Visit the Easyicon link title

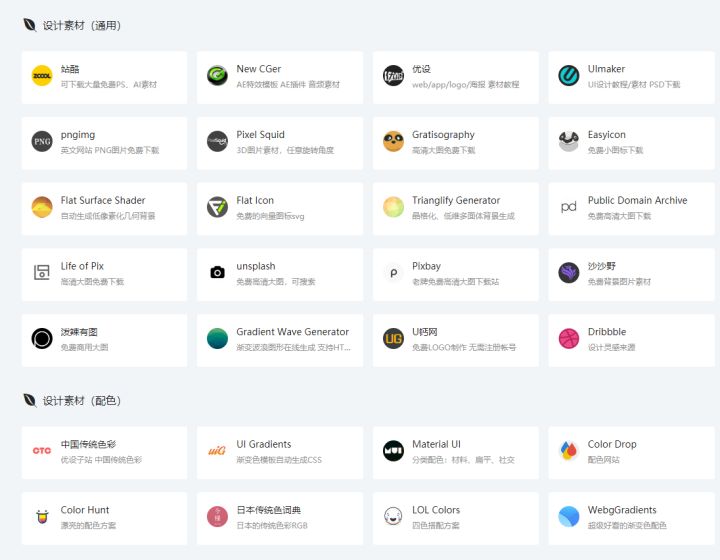click(607, 134)
